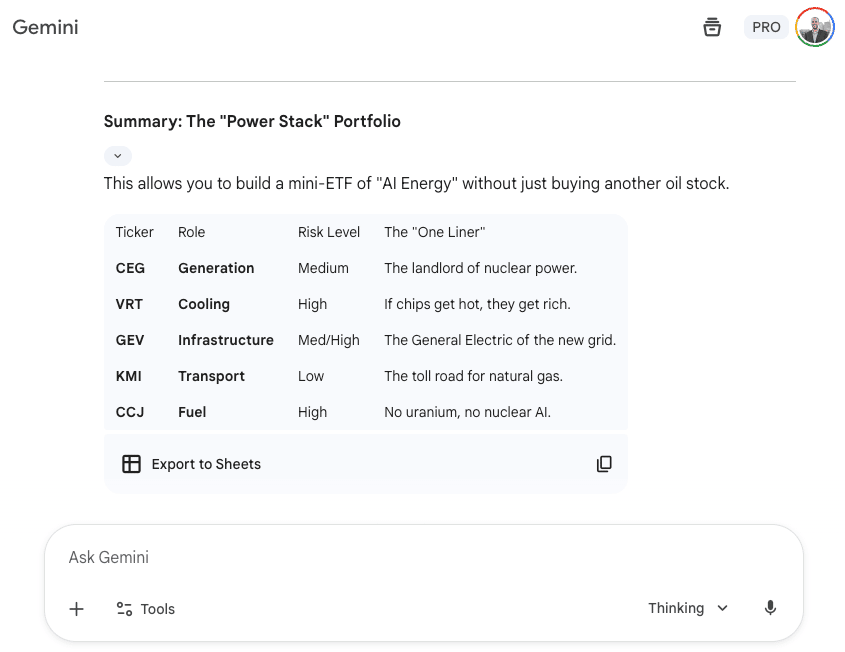Open the Gems stack icon in header
The height and width of the screenshot is (652, 845).
pos(712,28)
